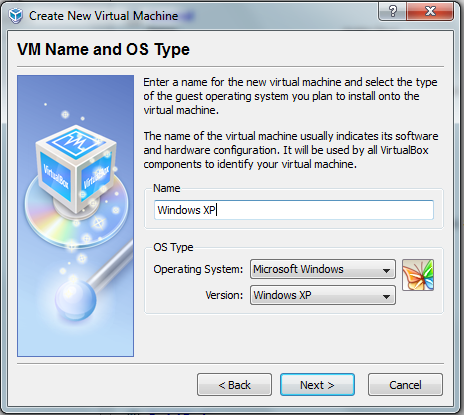Screen dimensions: 464x416
Task: Go to the previous step with Back
Action: [x=234, y=385]
